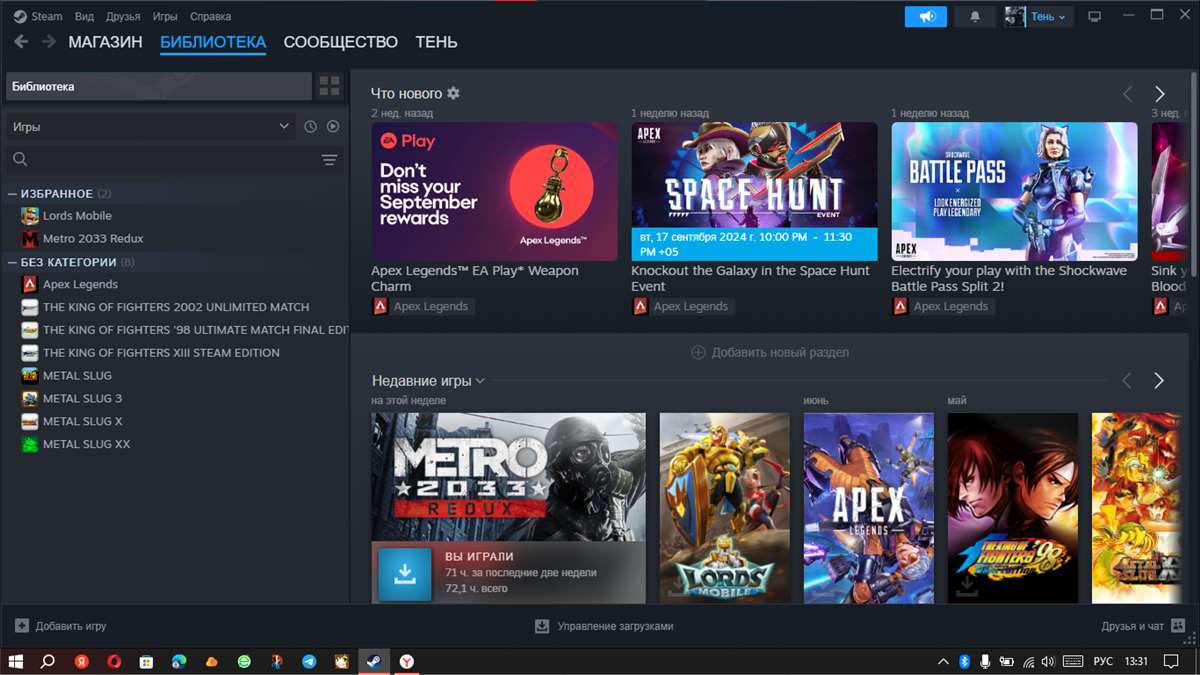1200x675 pixels.
Task: Enter Big Picture mode via display icon
Action: pyautogui.click(x=1095, y=16)
